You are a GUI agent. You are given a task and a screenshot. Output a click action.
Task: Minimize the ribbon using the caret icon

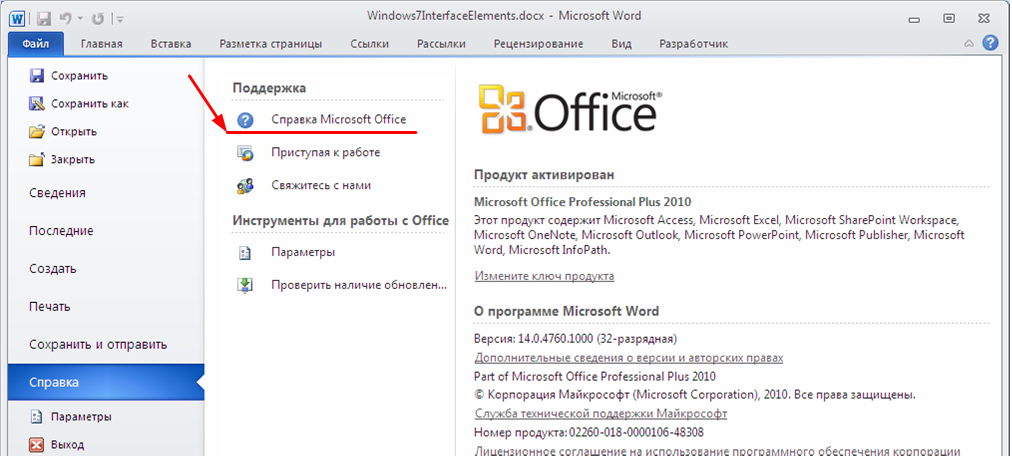(x=968, y=44)
